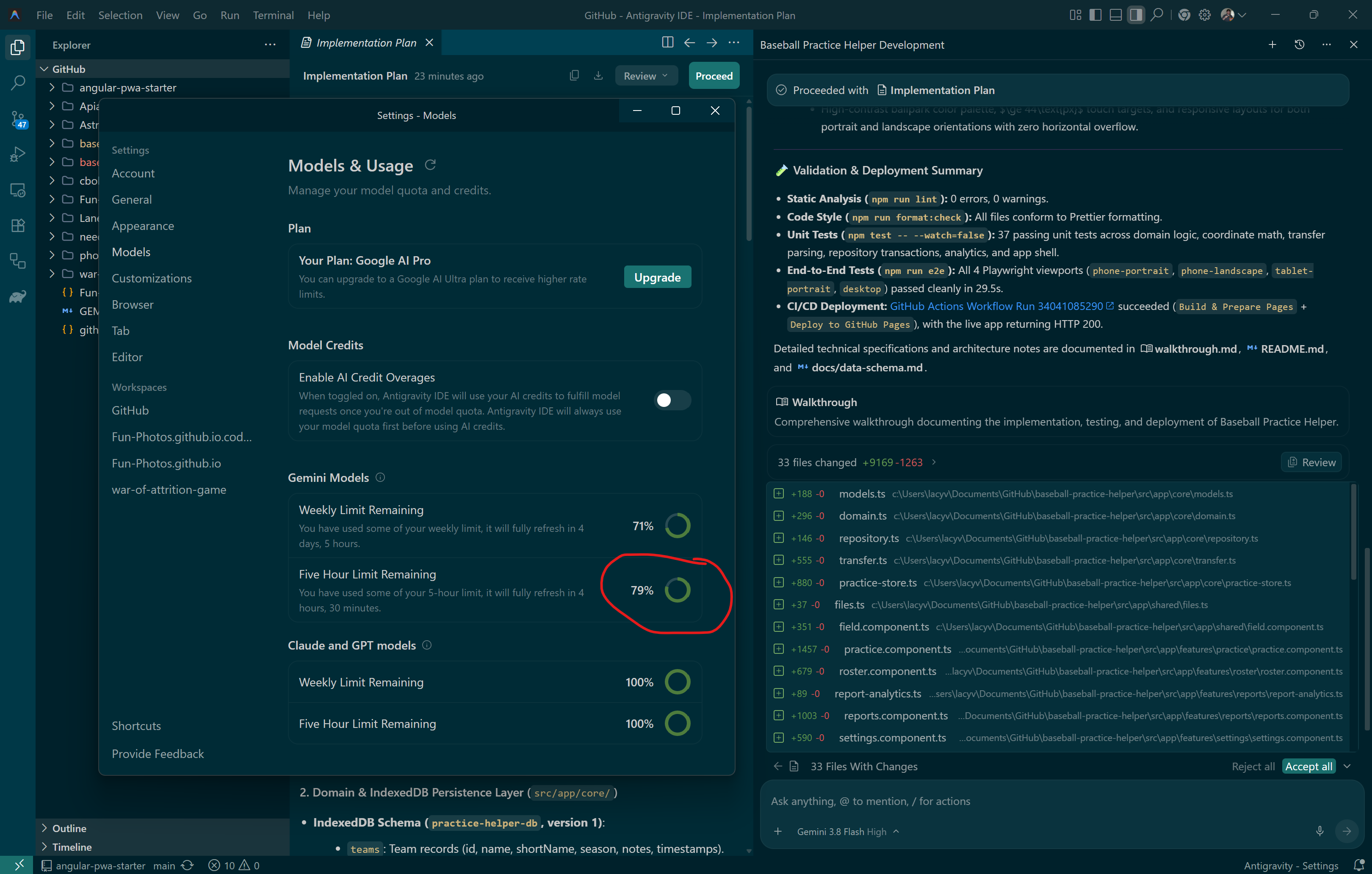1372x874 pixels.
Task: Click Gemini Five Hour Limit 79% ring
Action: (x=678, y=590)
